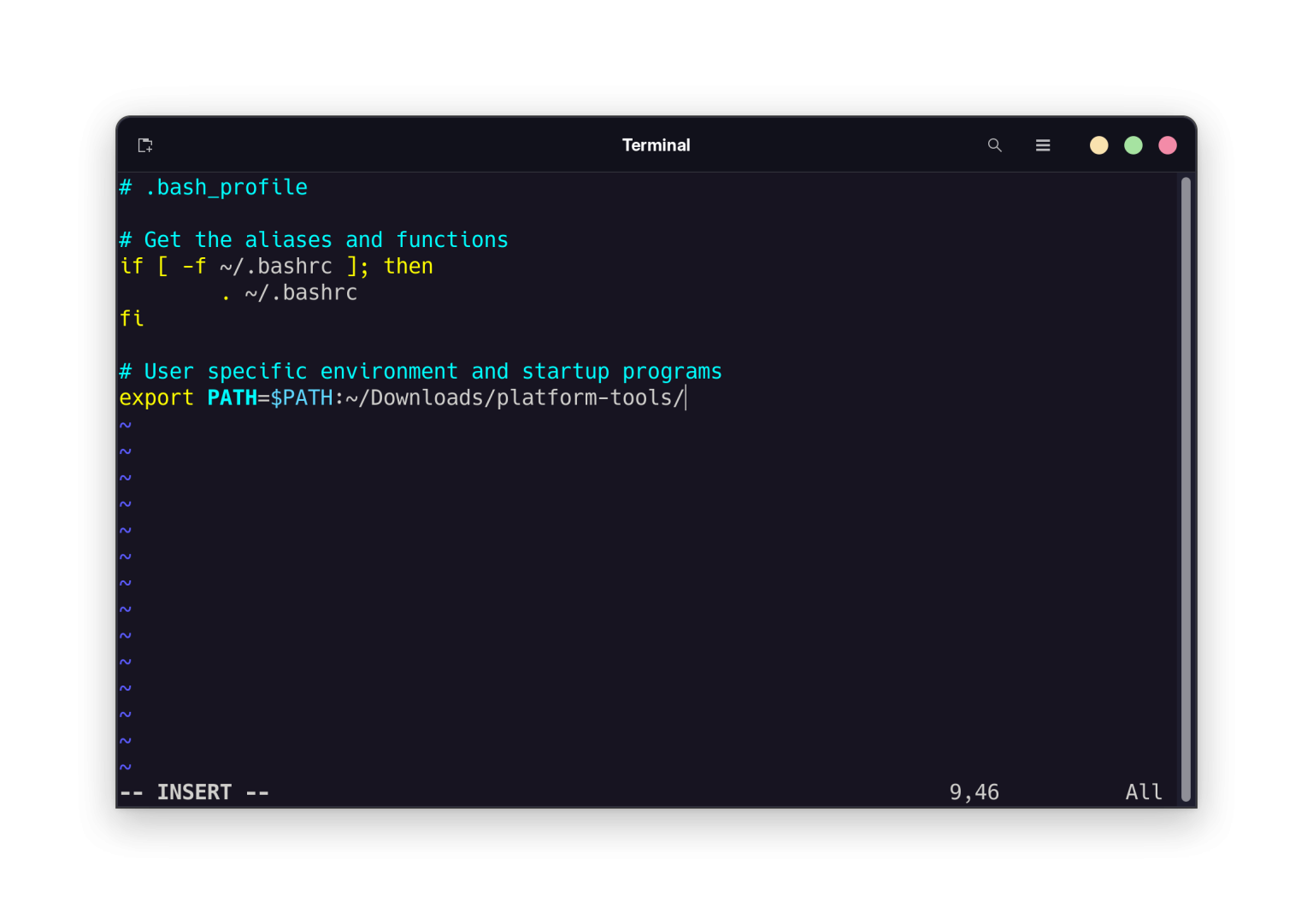Click the search magnifier icon in the header

click(994, 145)
